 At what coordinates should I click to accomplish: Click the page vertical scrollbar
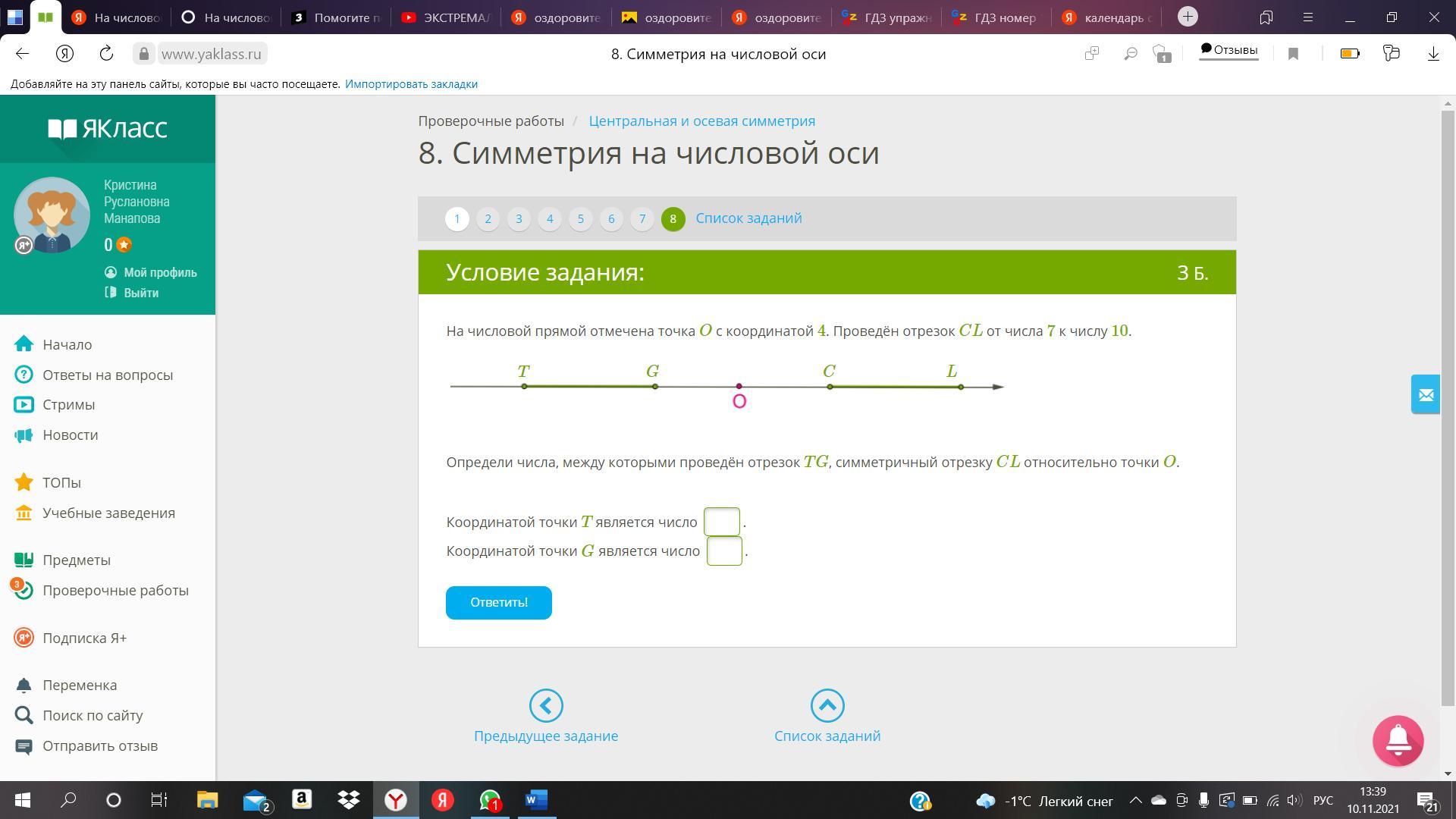[x=1448, y=409]
